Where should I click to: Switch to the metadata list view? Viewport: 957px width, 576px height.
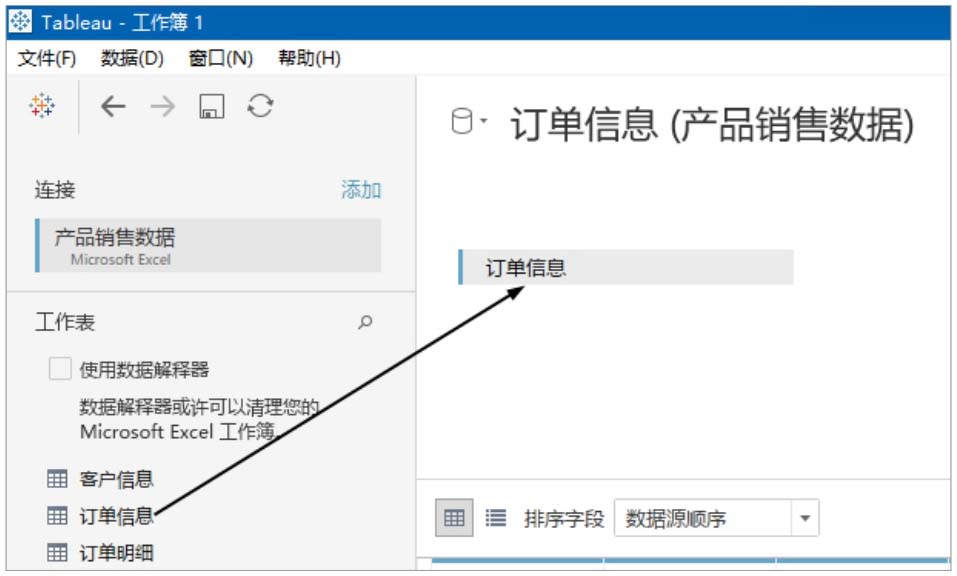pyautogui.click(x=496, y=518)
